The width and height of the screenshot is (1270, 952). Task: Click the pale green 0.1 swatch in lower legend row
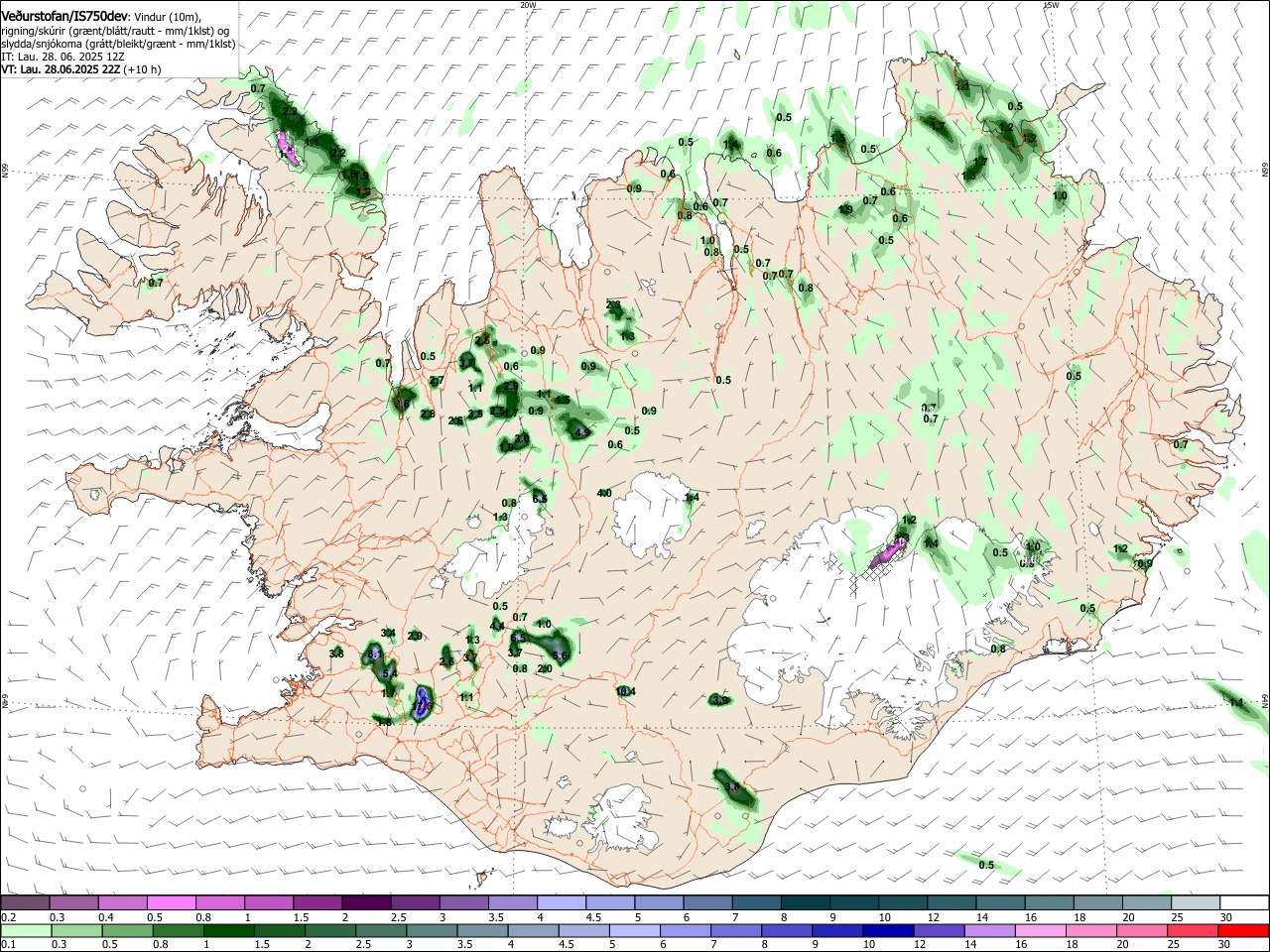click(26, 931)
